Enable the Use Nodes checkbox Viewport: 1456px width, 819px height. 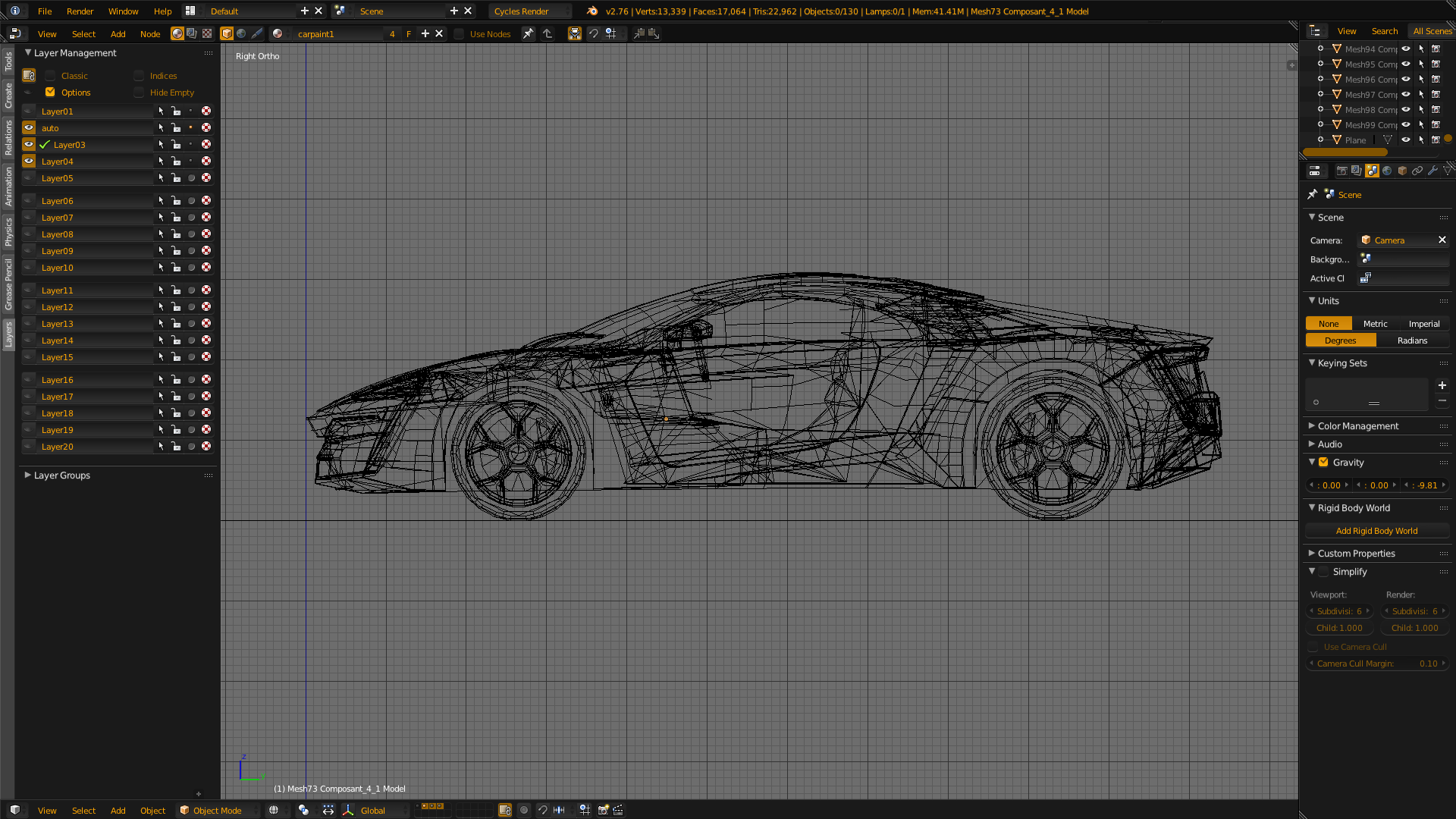(x=459, y=34)
